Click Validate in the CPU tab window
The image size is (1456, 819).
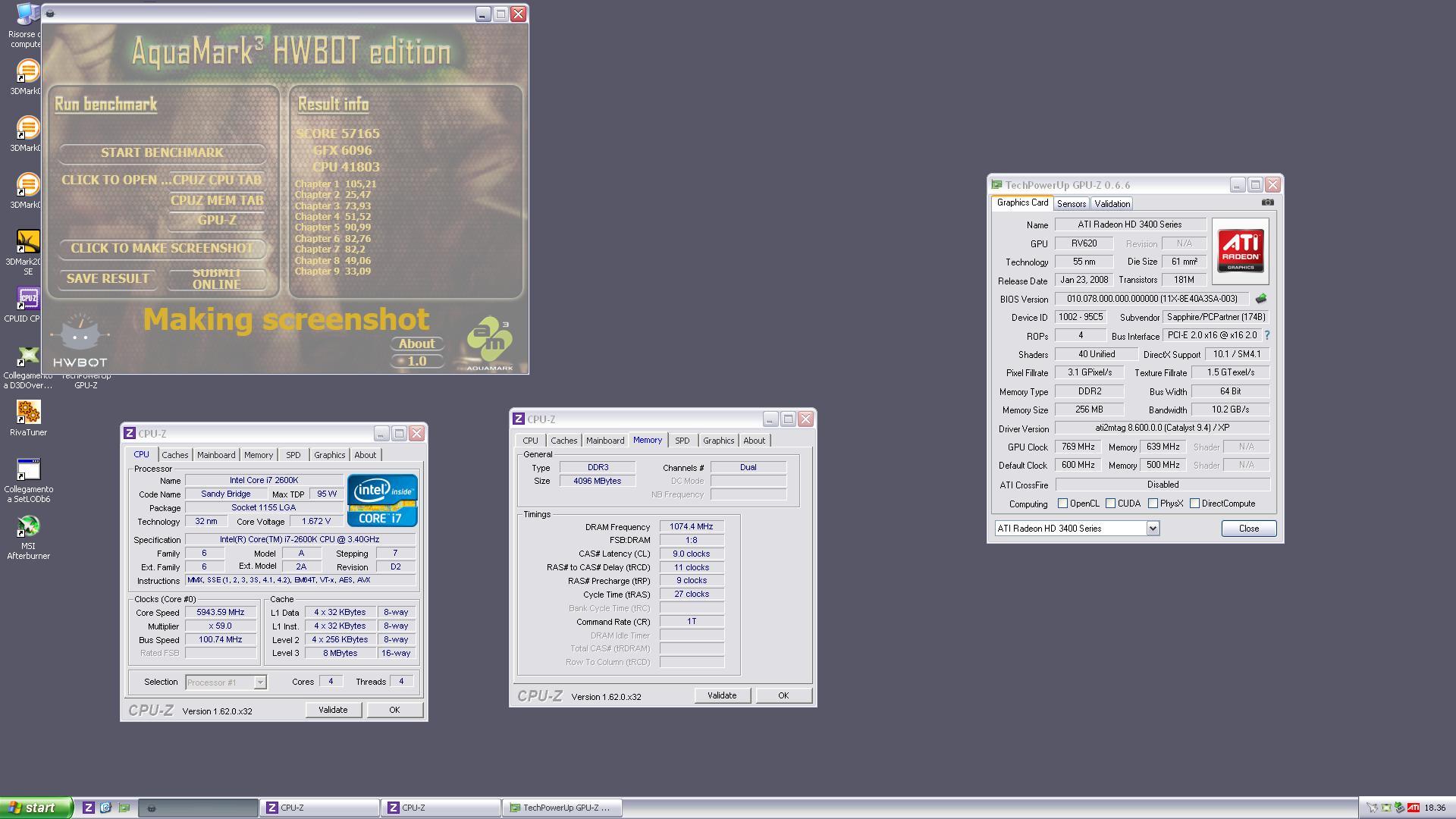click(x=333, y=710)
